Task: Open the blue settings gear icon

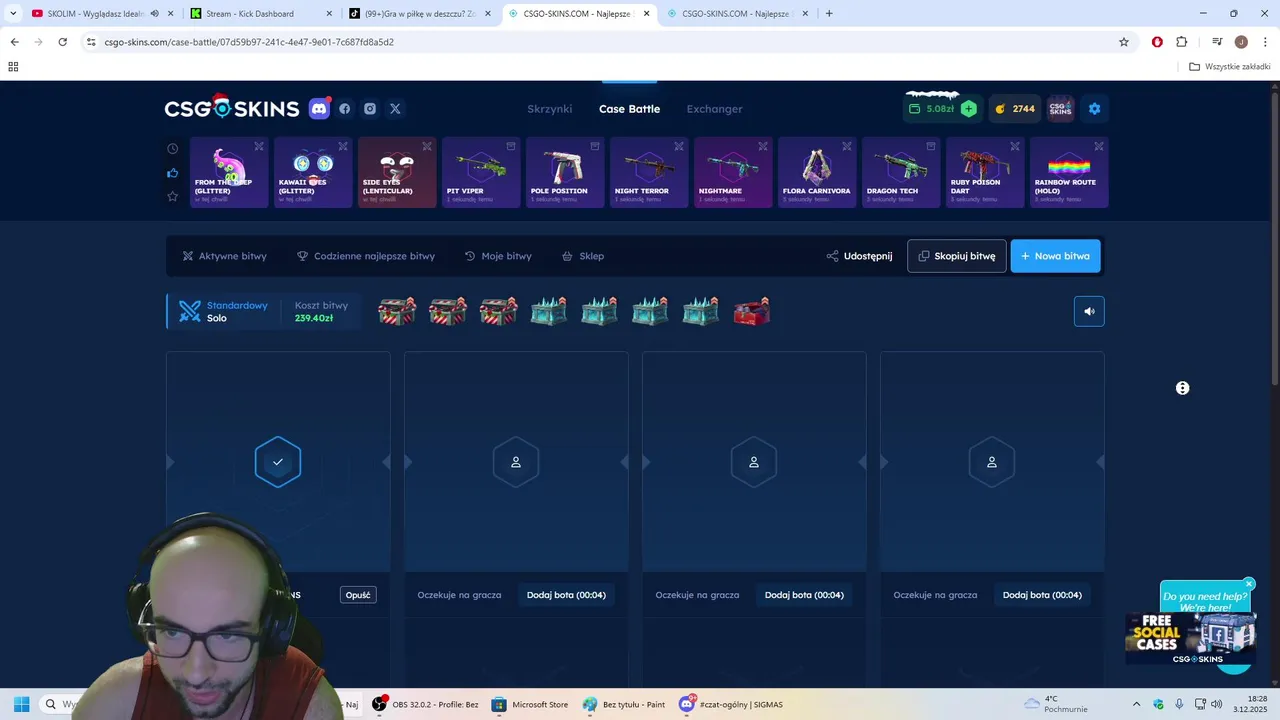Action: 1094,109
